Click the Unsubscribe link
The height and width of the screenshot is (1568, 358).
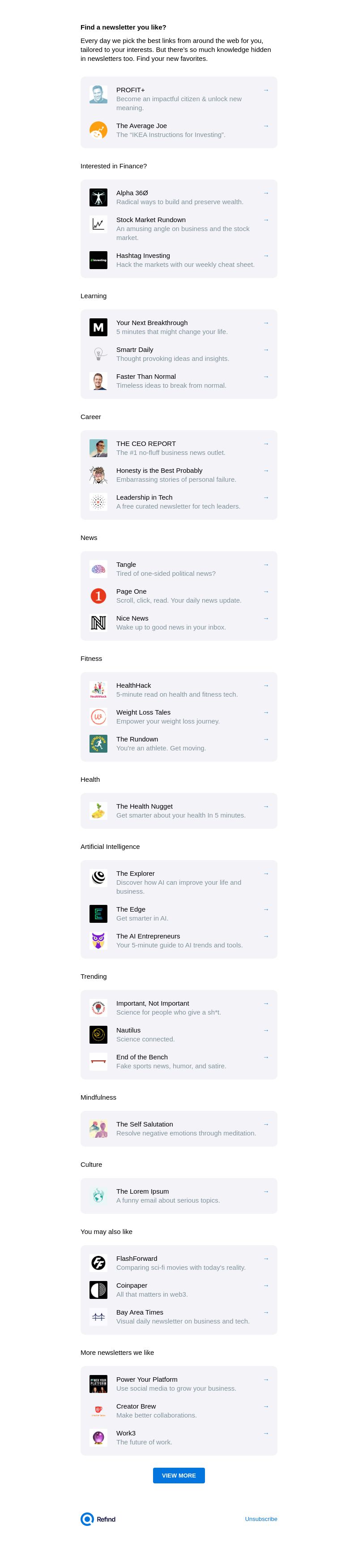(x=260, y=1519)
